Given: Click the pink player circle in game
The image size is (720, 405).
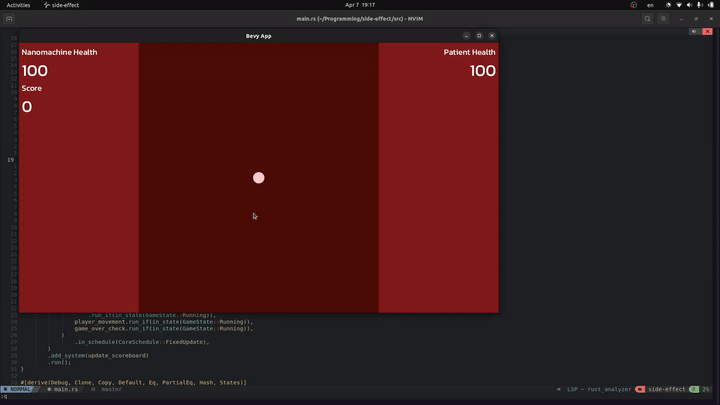Looking at the screenshot, I should click(x=259, y=178).
